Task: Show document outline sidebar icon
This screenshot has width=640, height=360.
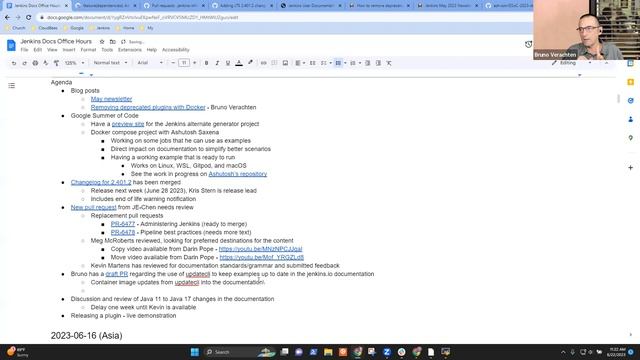Action: click(x=11, y=85)
